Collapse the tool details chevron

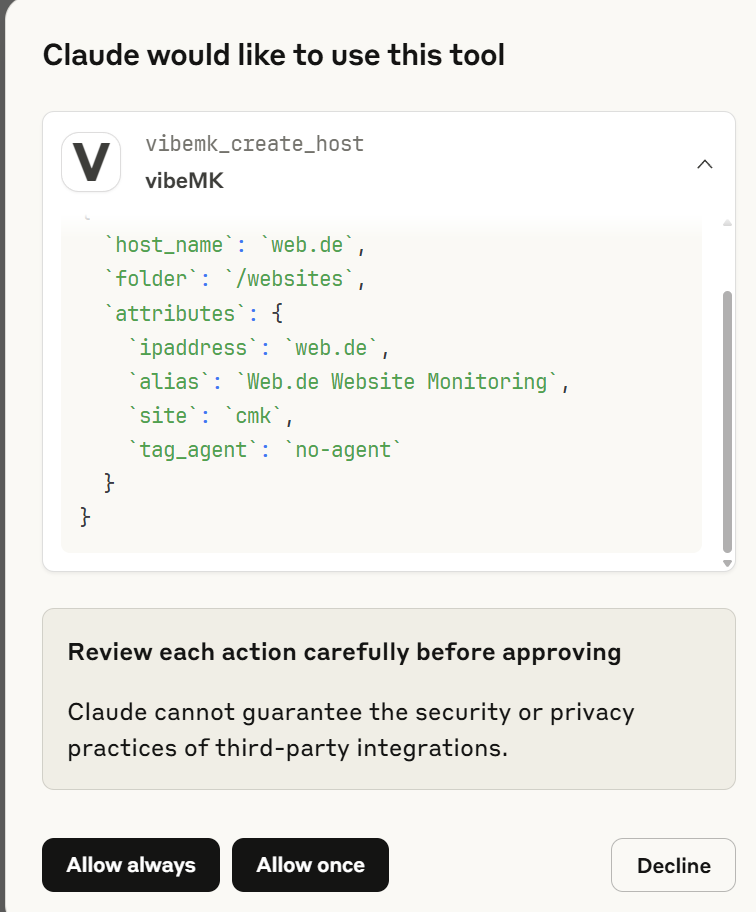click(704, 164)
